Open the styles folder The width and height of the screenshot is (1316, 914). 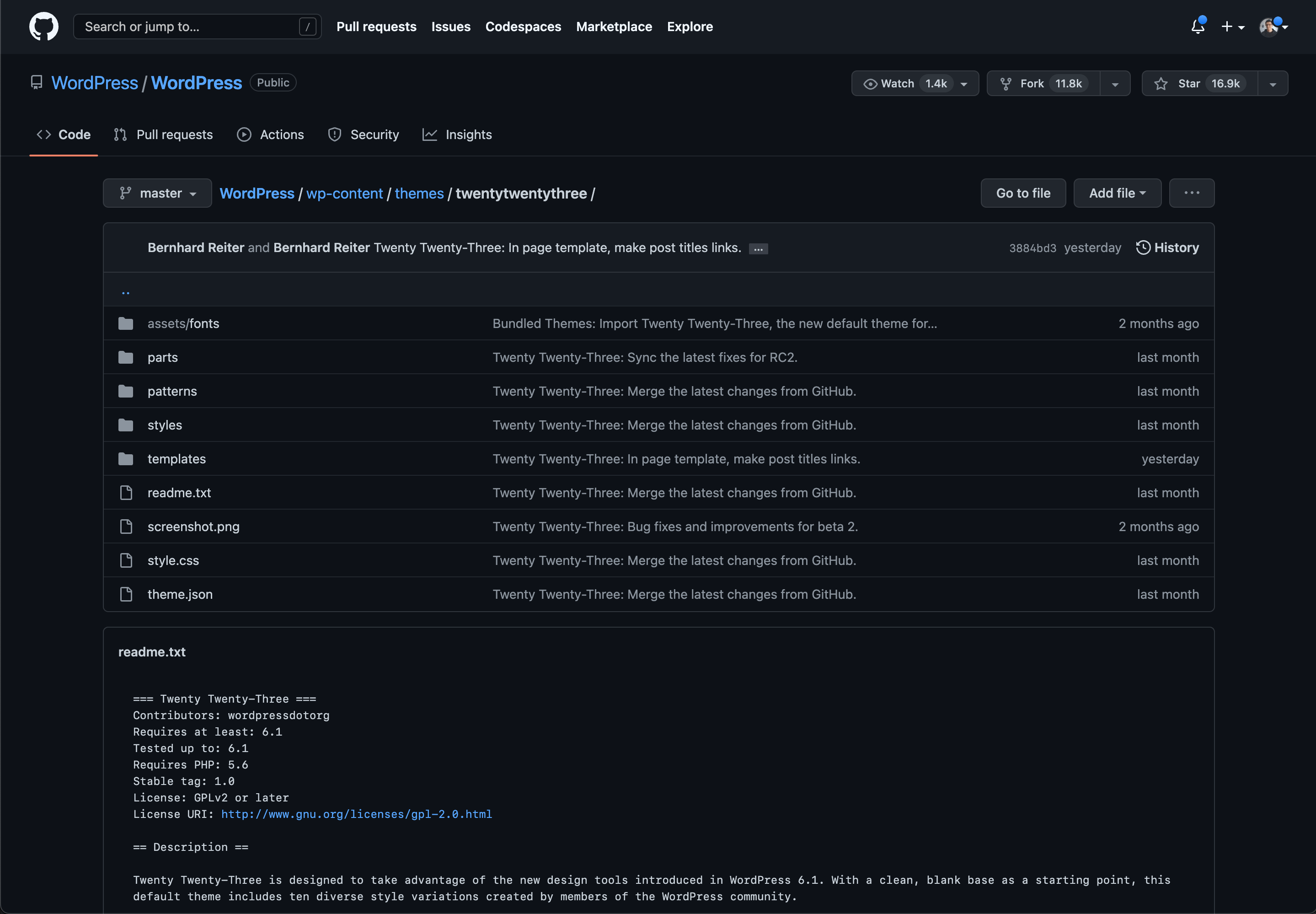click(x=165, y=425)
